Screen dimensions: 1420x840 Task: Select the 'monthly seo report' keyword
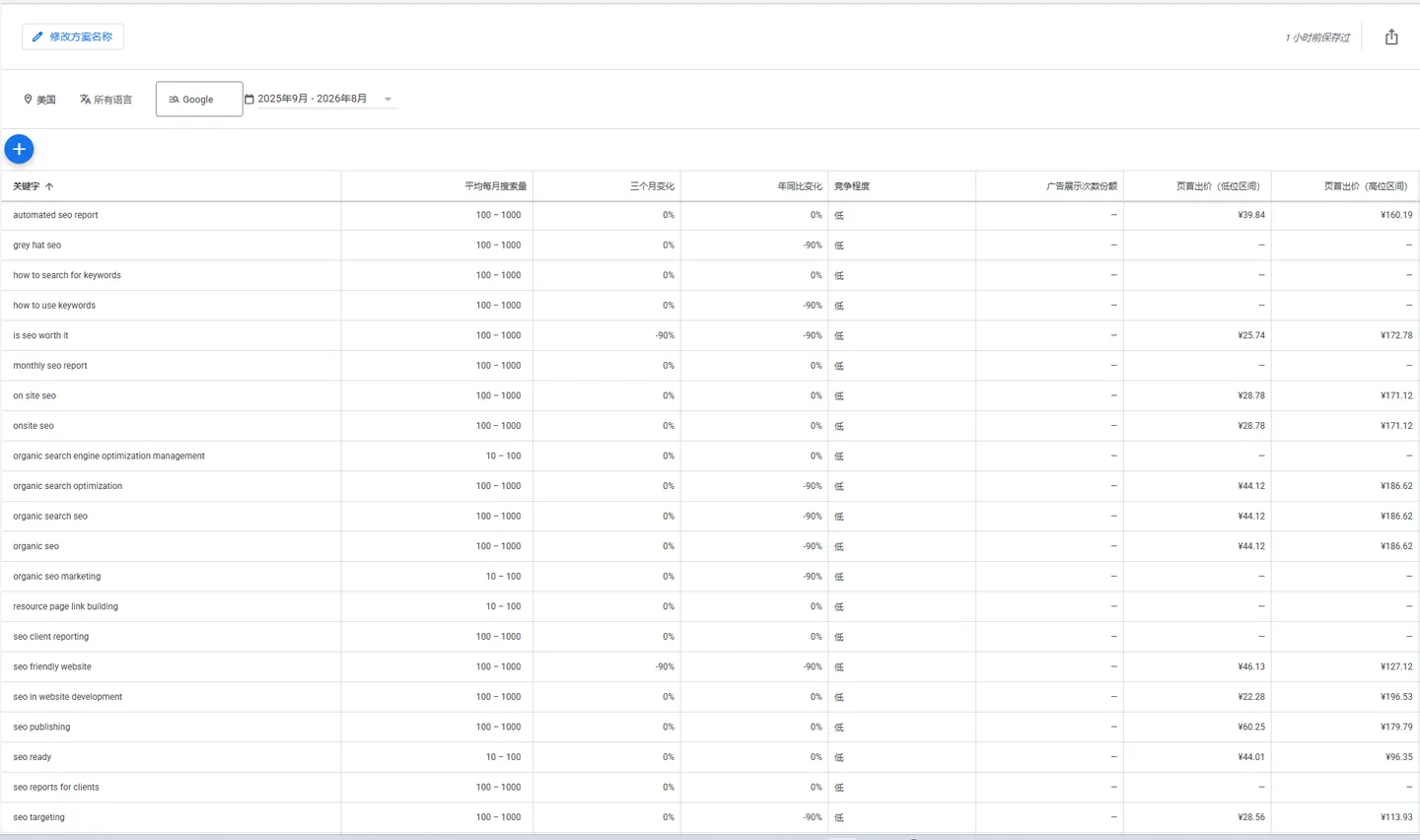[50, 366]
